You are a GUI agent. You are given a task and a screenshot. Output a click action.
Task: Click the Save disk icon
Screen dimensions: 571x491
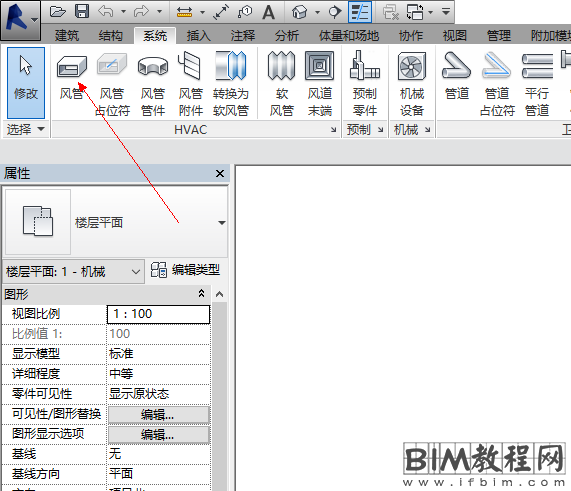(82, 11)
